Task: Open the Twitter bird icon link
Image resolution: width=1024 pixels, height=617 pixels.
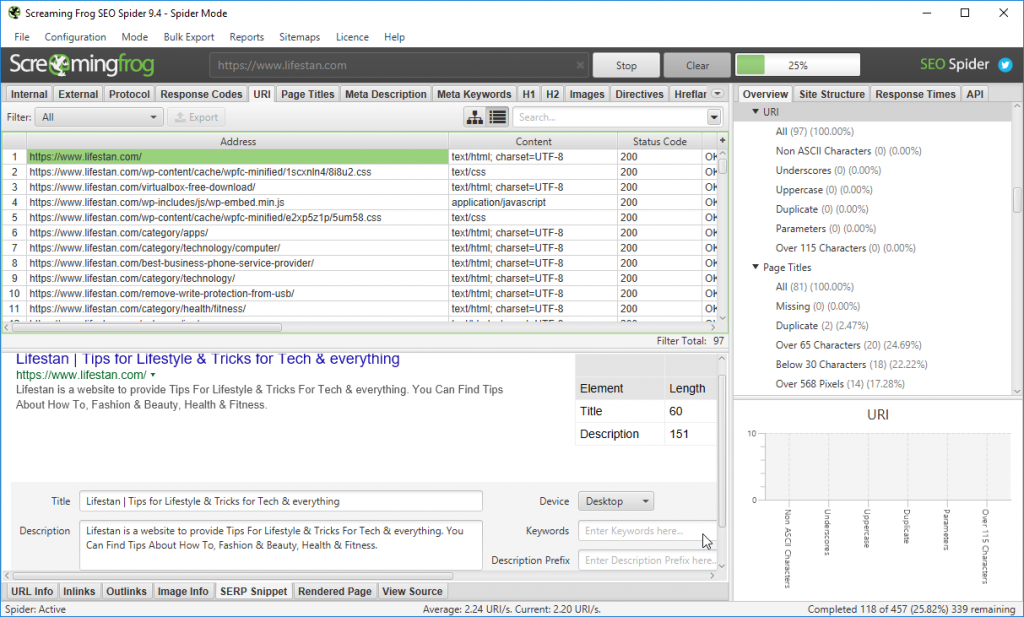Action: (1005, 65)
